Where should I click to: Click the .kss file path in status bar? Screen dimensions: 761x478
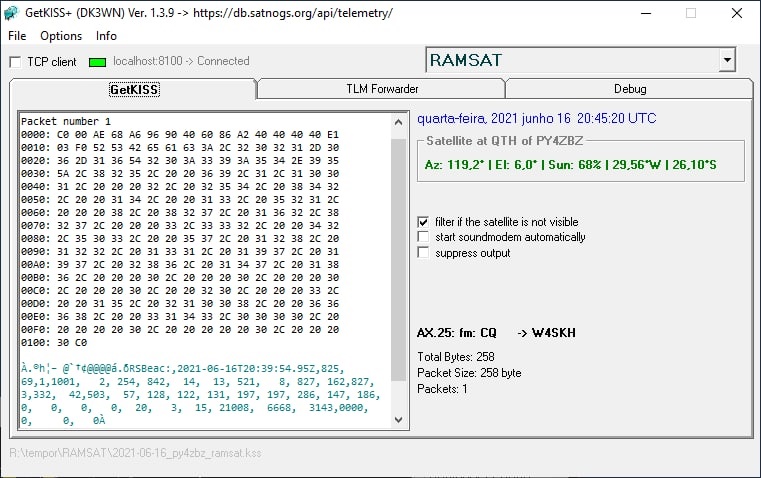click(x=135, y=453)
